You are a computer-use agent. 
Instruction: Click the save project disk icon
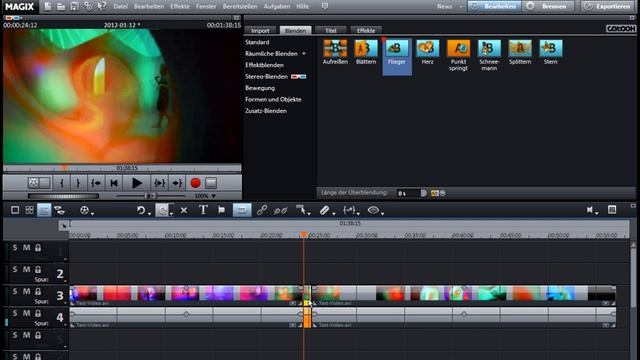(74, 6)
